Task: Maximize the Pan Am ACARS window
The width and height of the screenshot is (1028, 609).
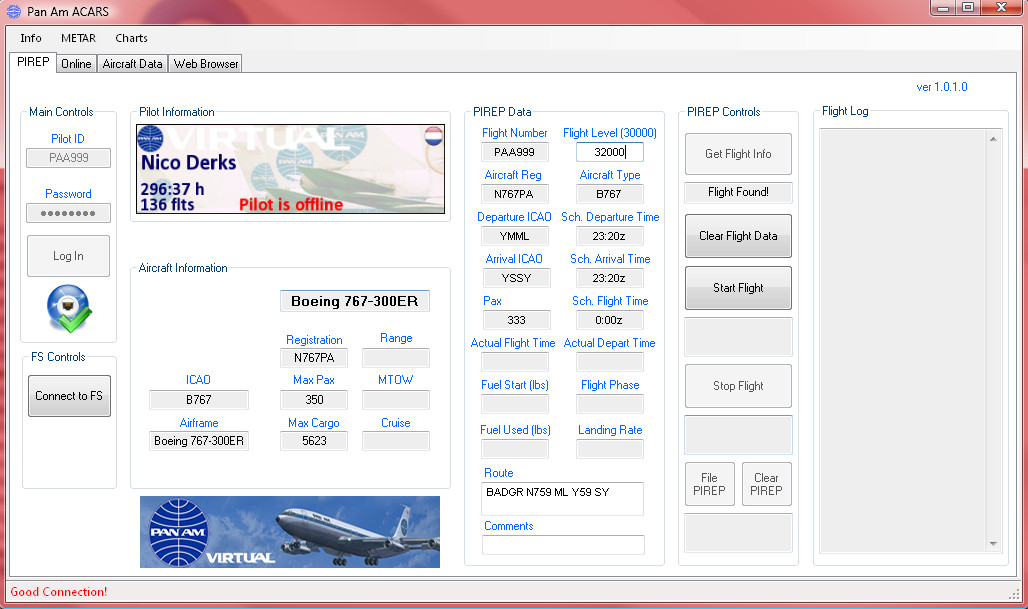Action: tap(968, 8)
